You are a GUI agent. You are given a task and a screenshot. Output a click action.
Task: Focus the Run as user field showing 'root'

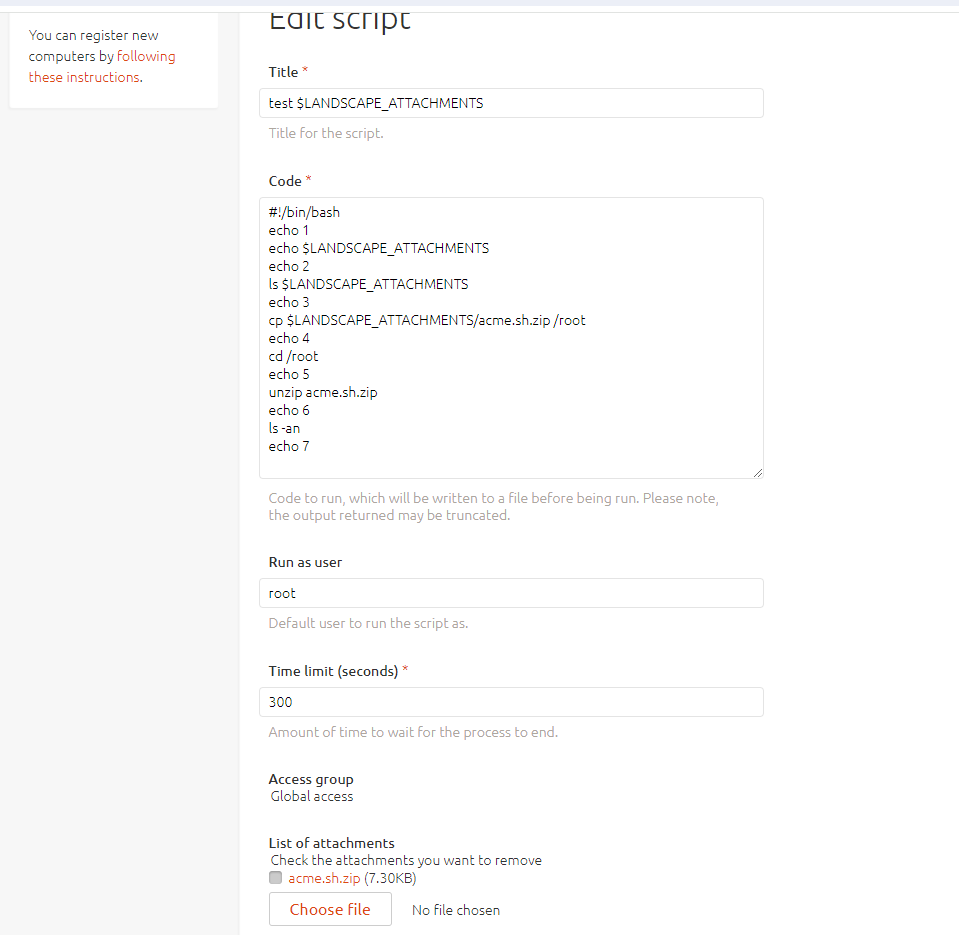pos(511,593)
